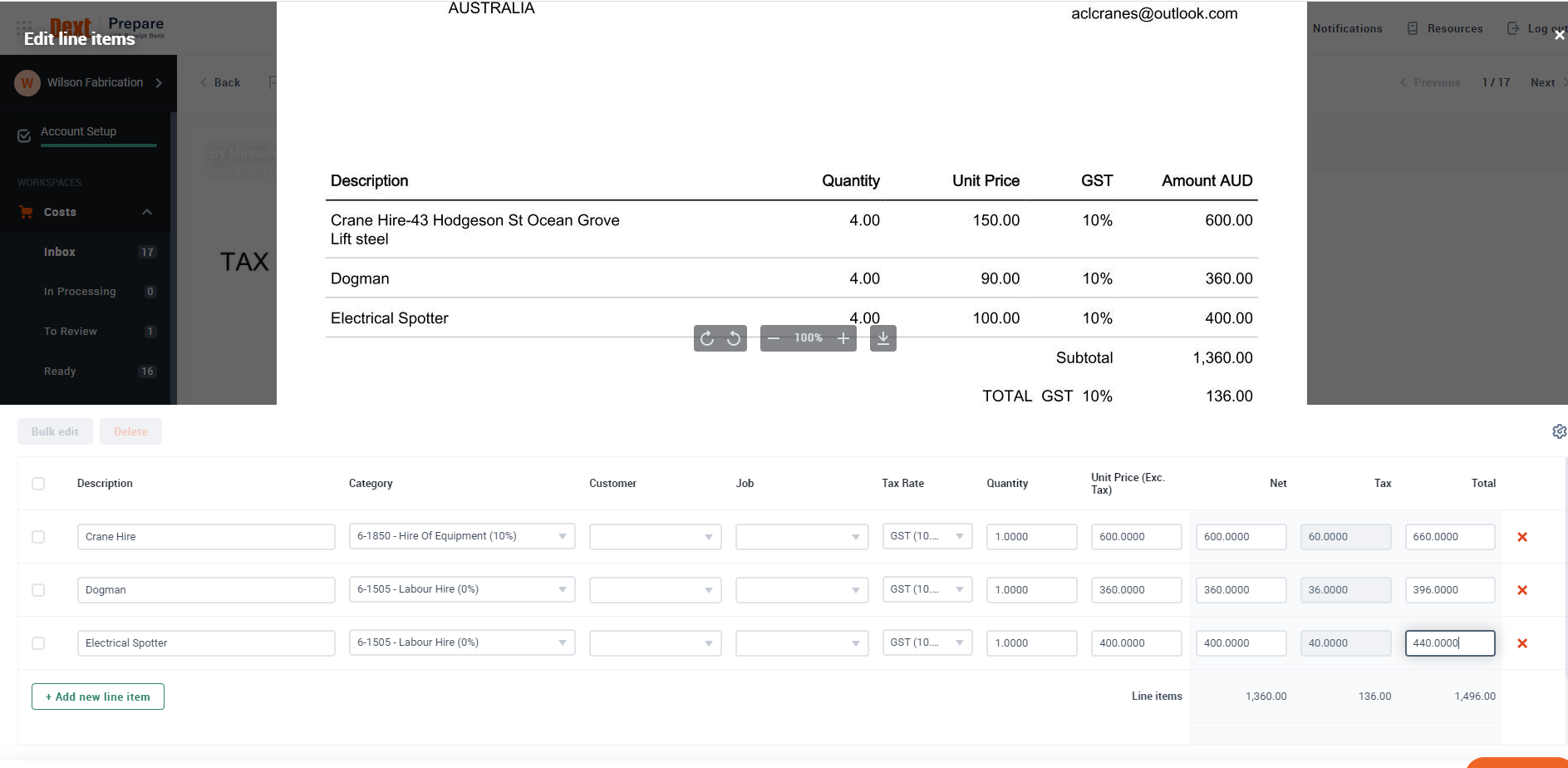Zoom out on the invoice preview
This screenshot has width=1568, height=768.
click(774, 338)
